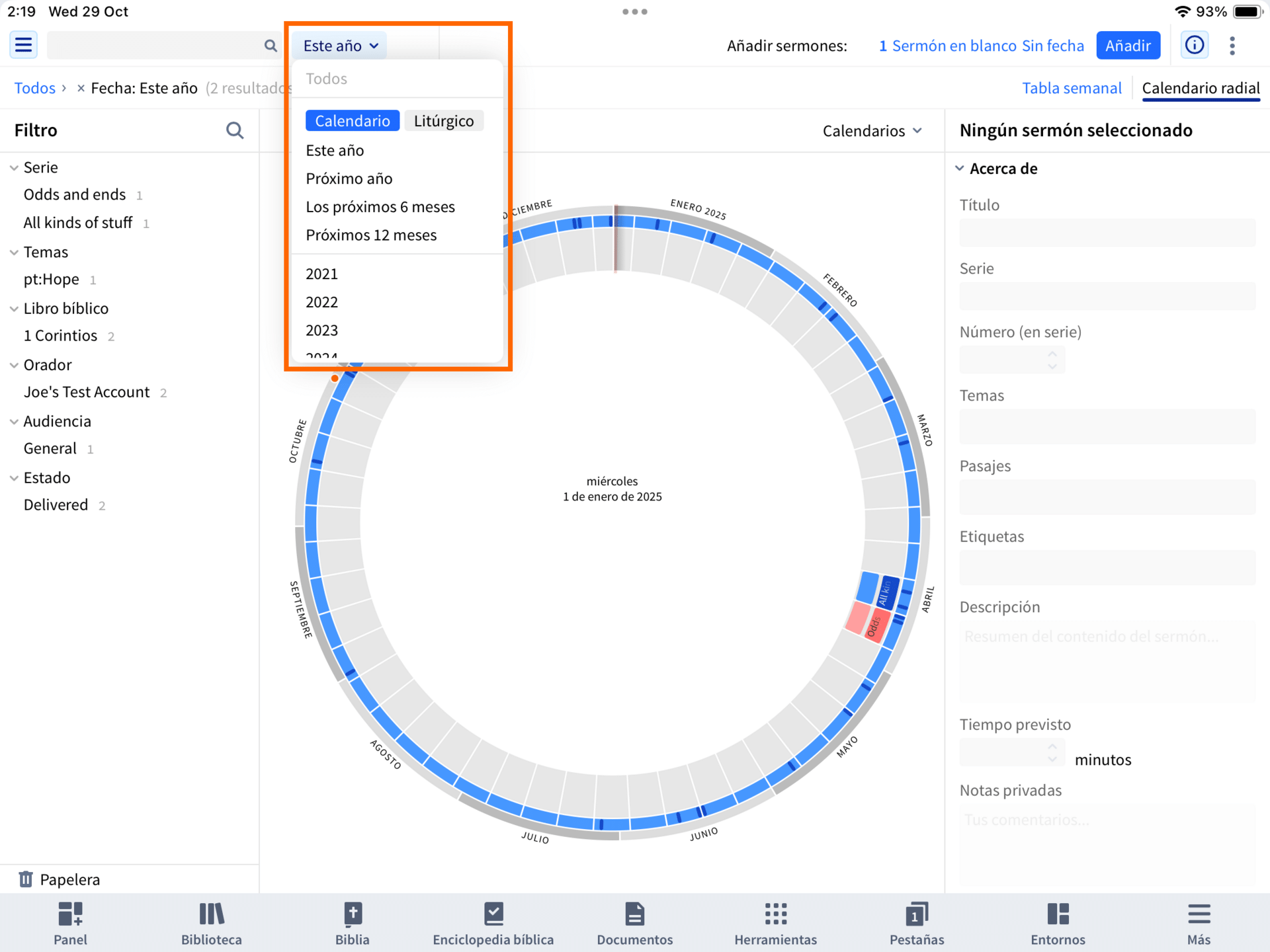The width and height of the screenshot is (1270, 952).
Task: Select the Litúrgico toggle in dropdown
Action: point(444,121)
